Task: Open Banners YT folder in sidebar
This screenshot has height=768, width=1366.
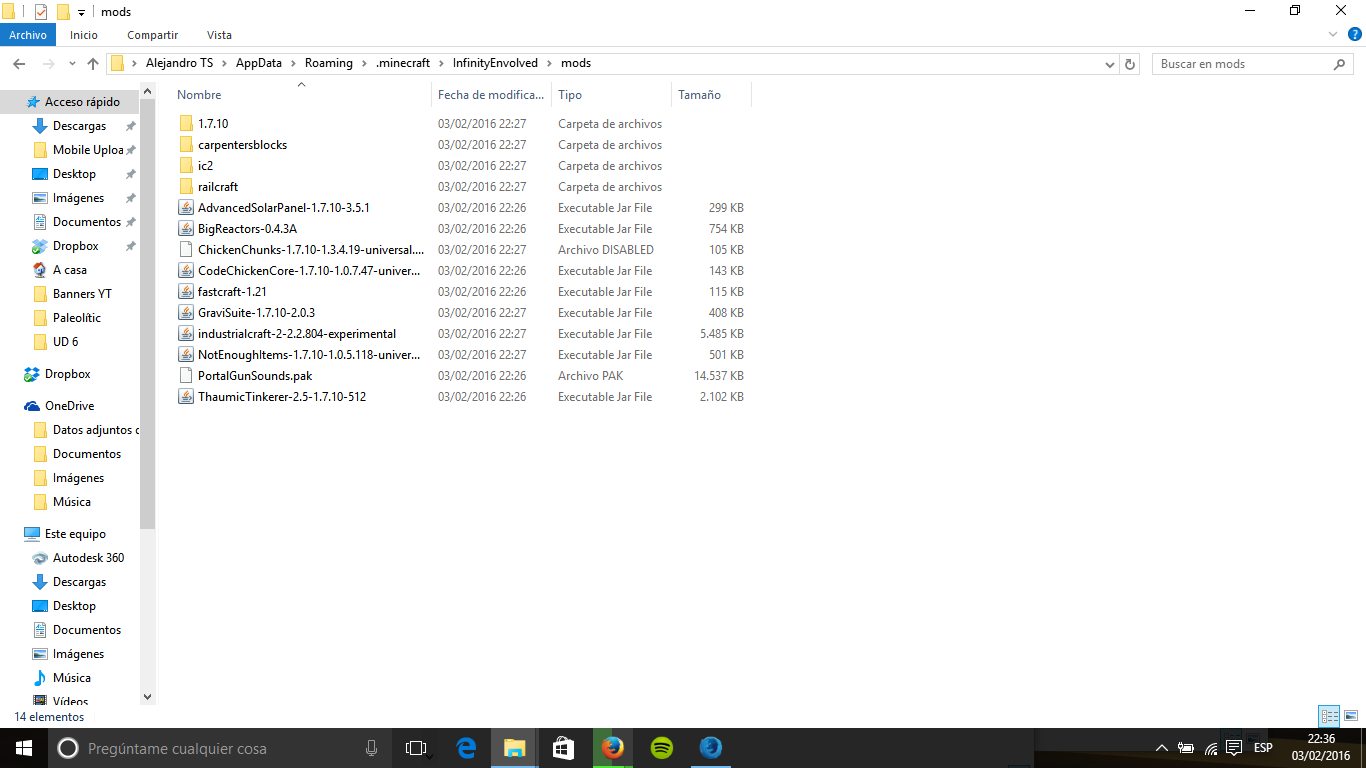Action: [82, 294]
